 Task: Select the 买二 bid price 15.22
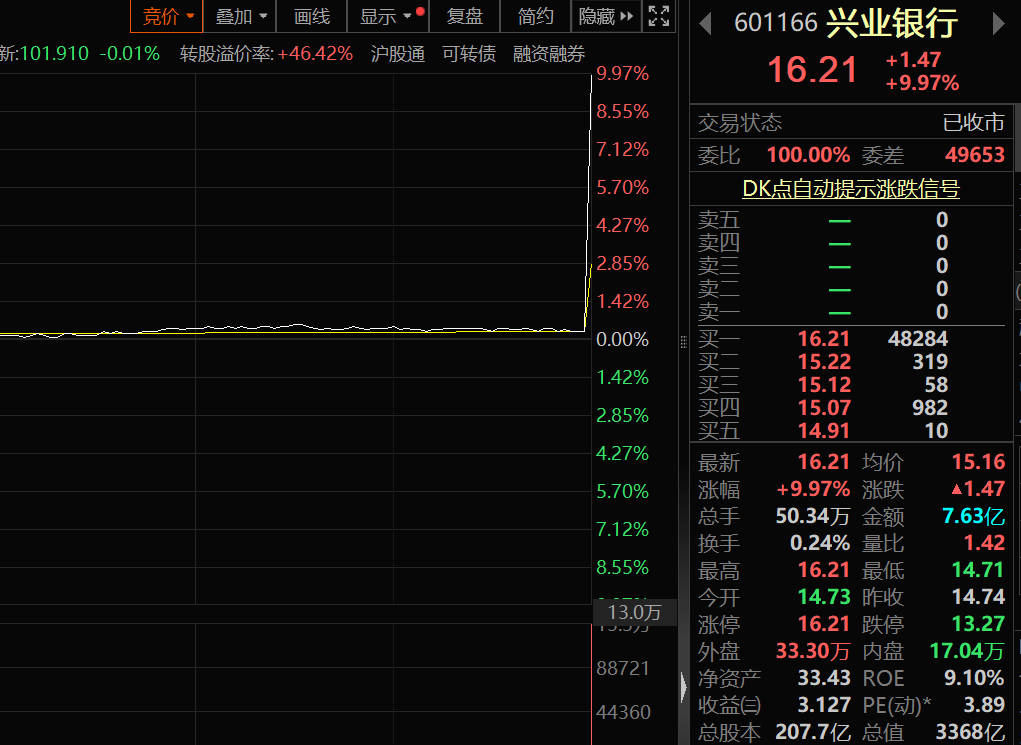pyautogui.click(x=824, y=361)
